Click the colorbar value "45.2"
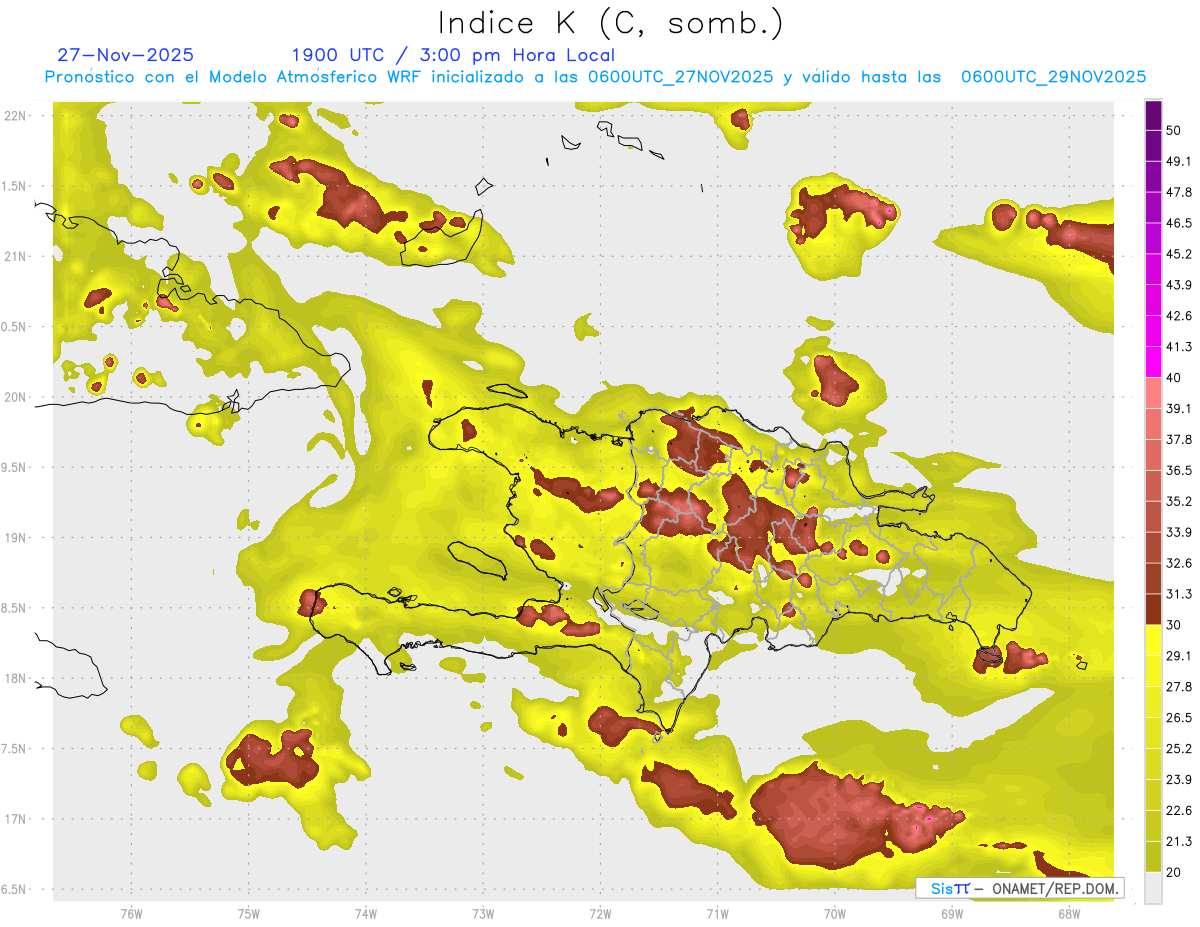 pyautogui.click(x=1179, y=255)
